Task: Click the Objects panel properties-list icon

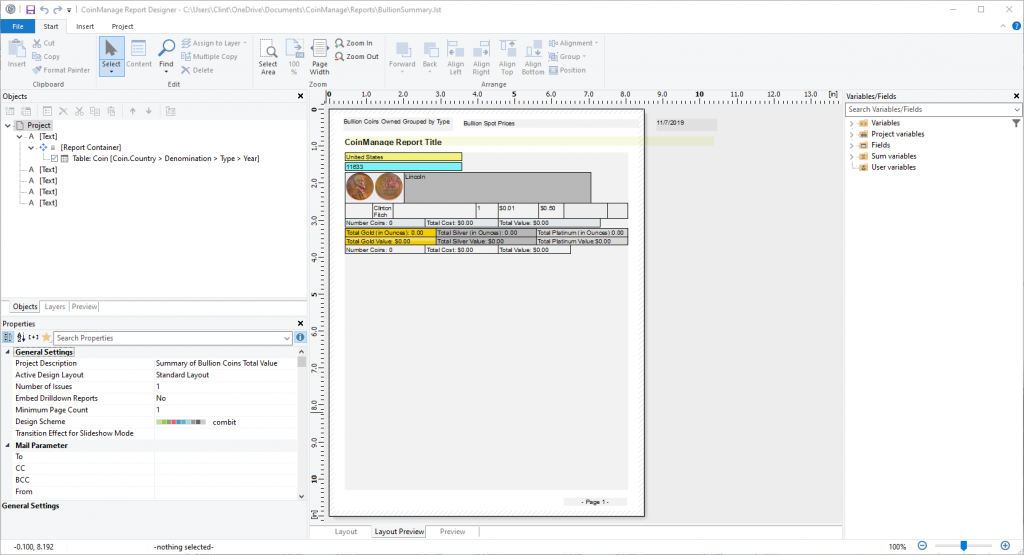Action: [x=47, y=112]
